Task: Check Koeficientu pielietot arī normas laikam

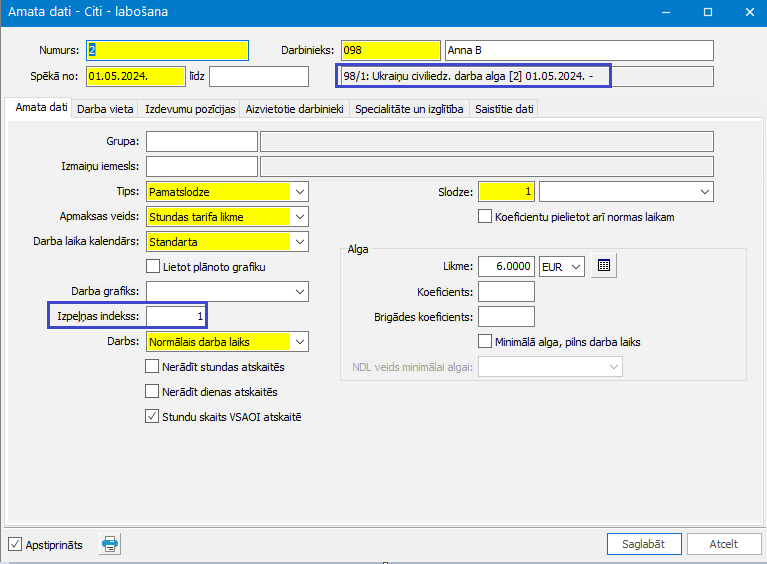Action: (485, 216)
